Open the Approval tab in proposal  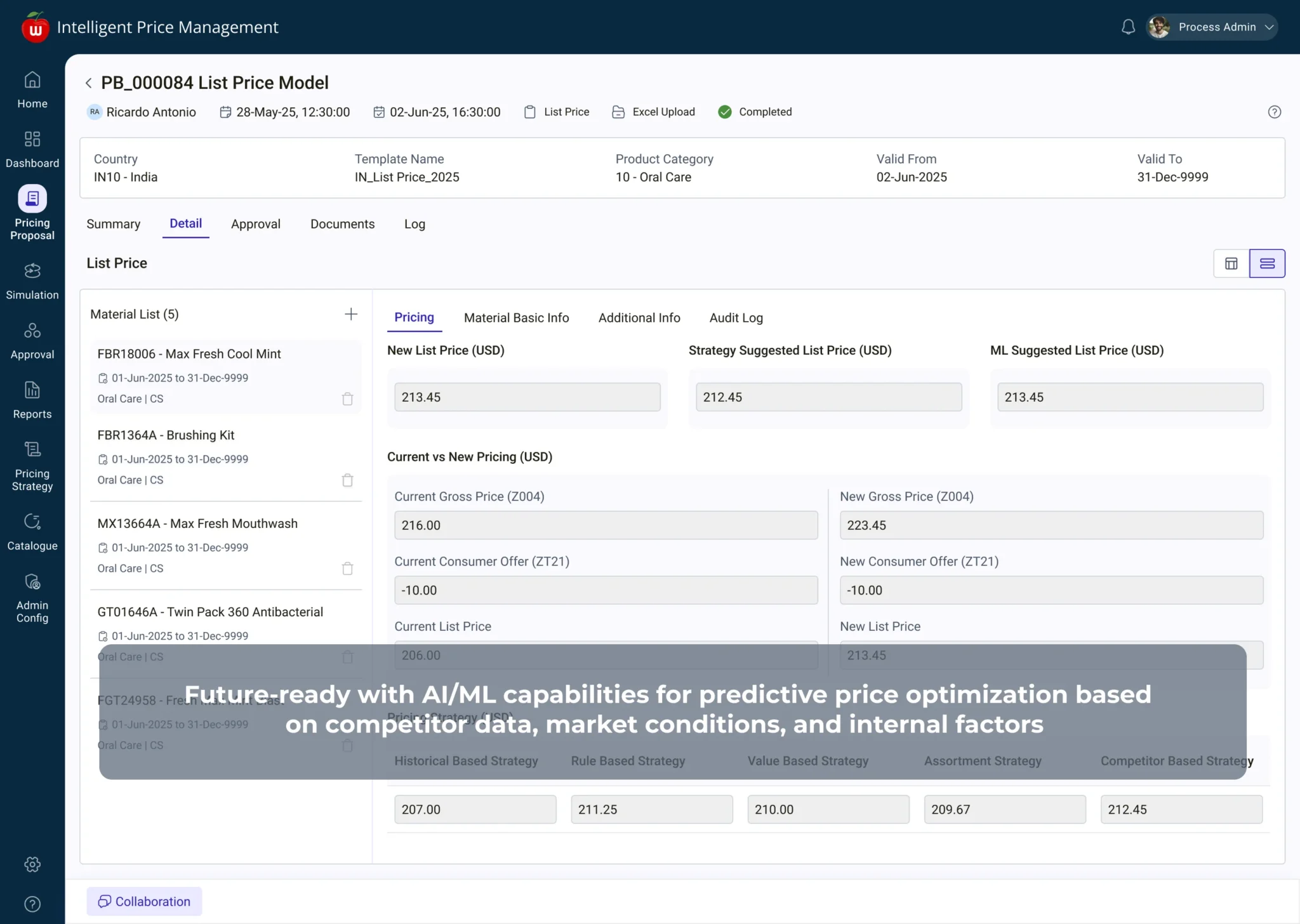pyautogui.click(x=256, y=224)
